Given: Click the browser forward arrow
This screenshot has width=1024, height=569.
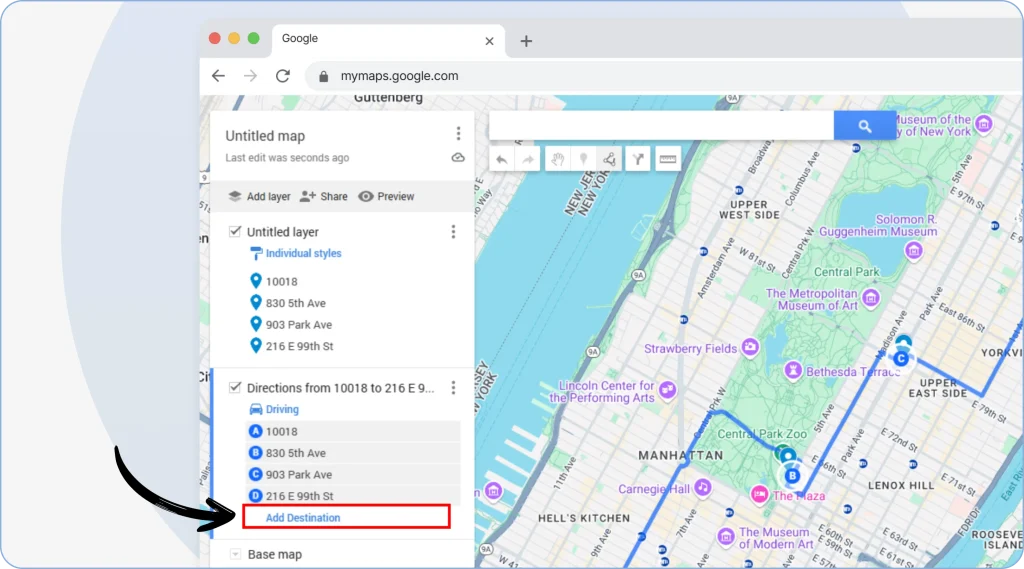Looking at the screenshot, I should coord(250,76).
